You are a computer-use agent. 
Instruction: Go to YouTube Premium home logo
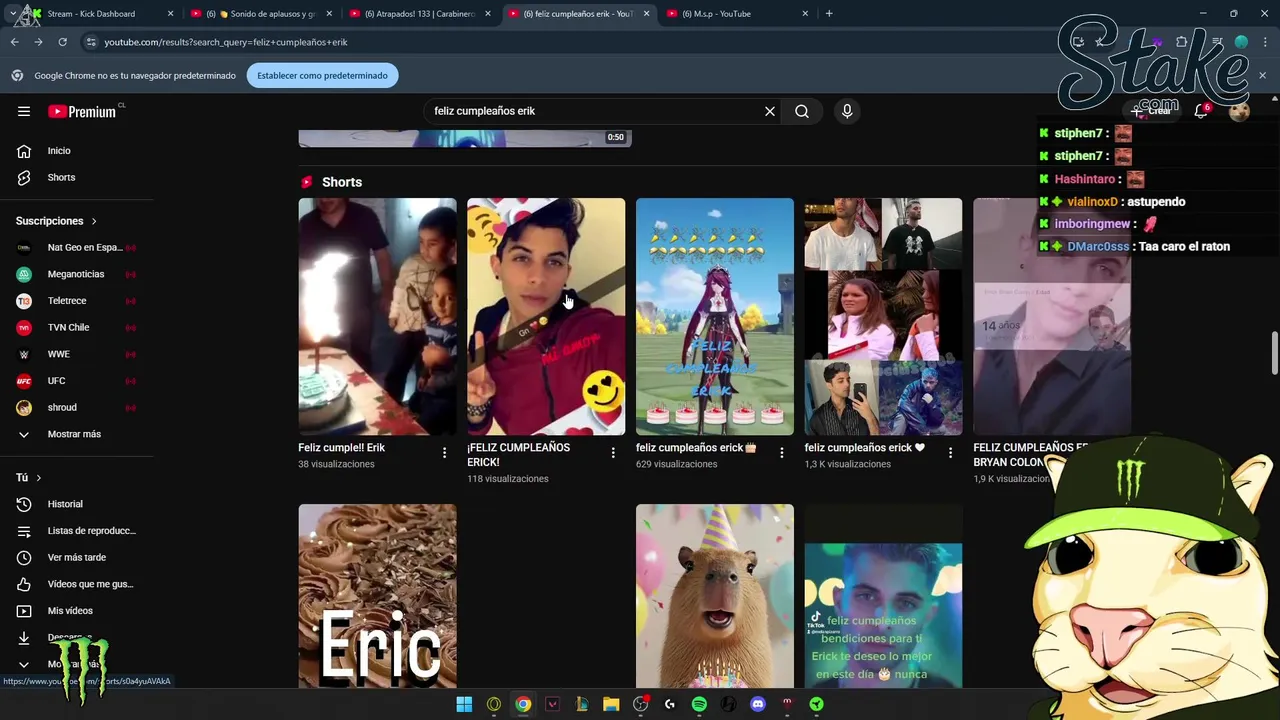coord(82,111)
